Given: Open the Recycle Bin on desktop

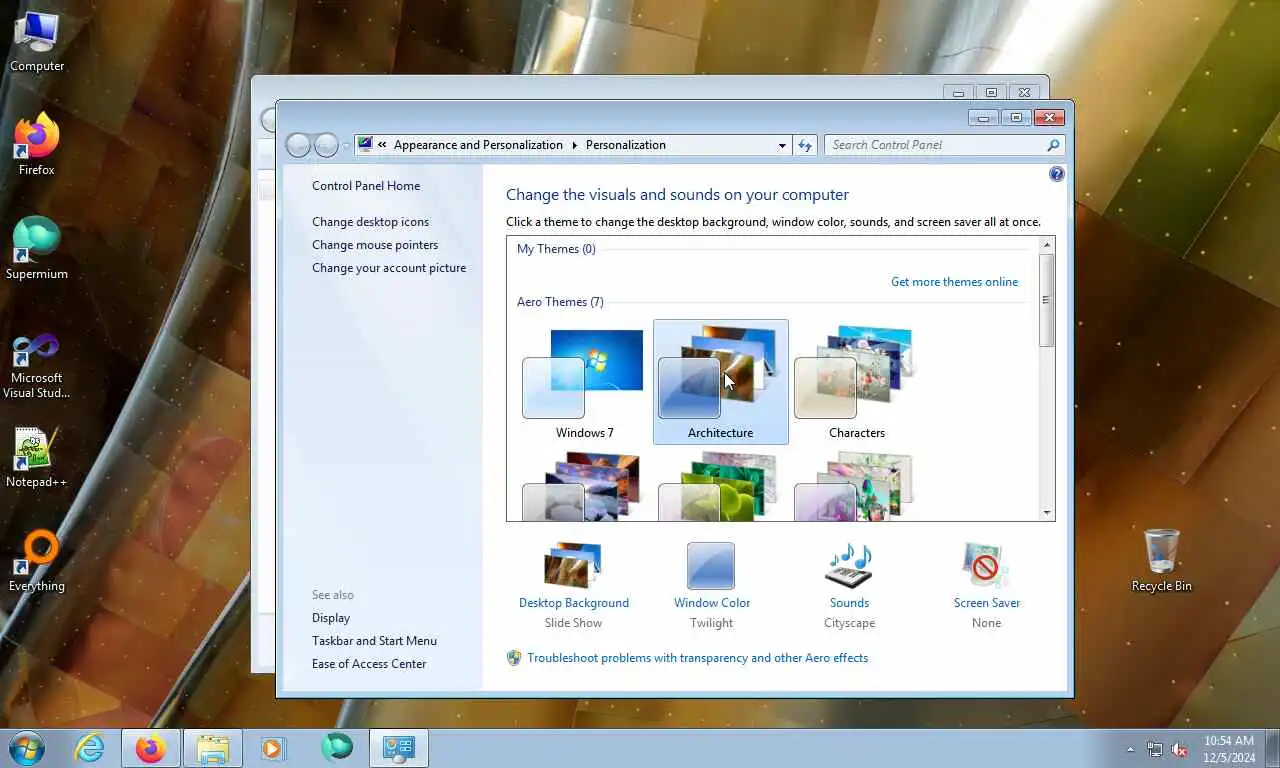Looking at the screenshot, I should (x=1161, y=561).
